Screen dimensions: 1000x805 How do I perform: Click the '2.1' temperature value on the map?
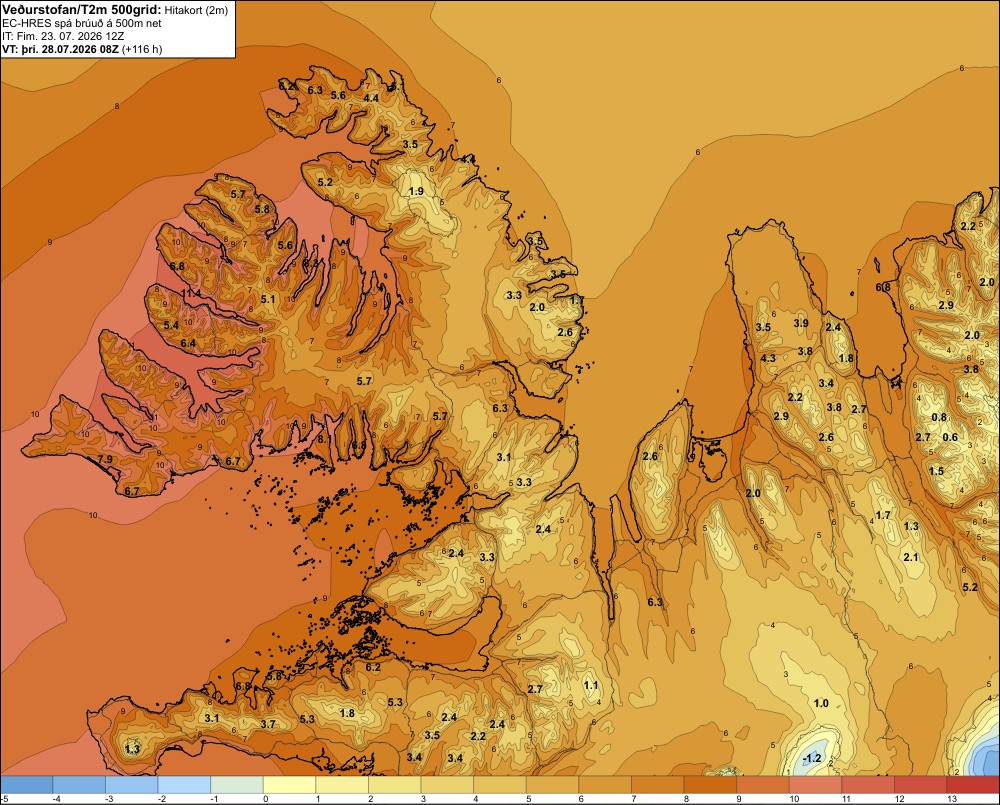click(911, 557)
